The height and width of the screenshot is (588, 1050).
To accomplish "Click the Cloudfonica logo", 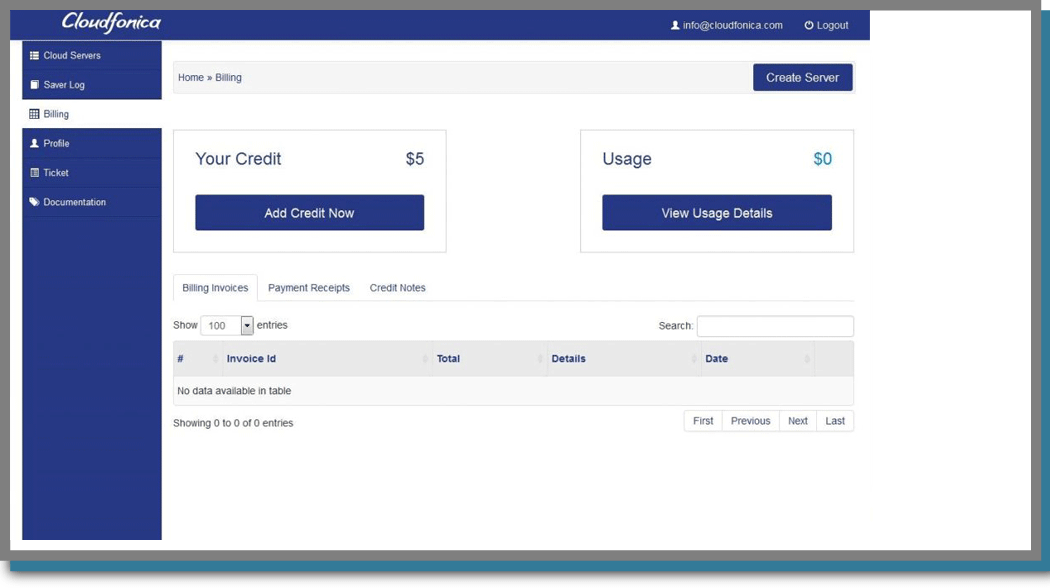I will (x=111, y=23).
